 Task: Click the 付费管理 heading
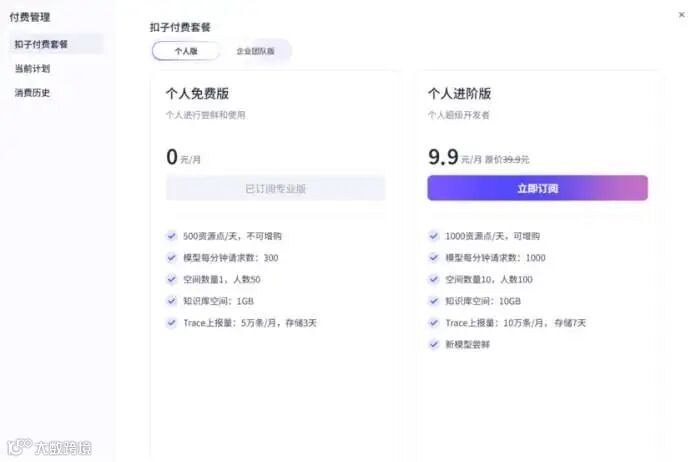[x=30, y=17]
